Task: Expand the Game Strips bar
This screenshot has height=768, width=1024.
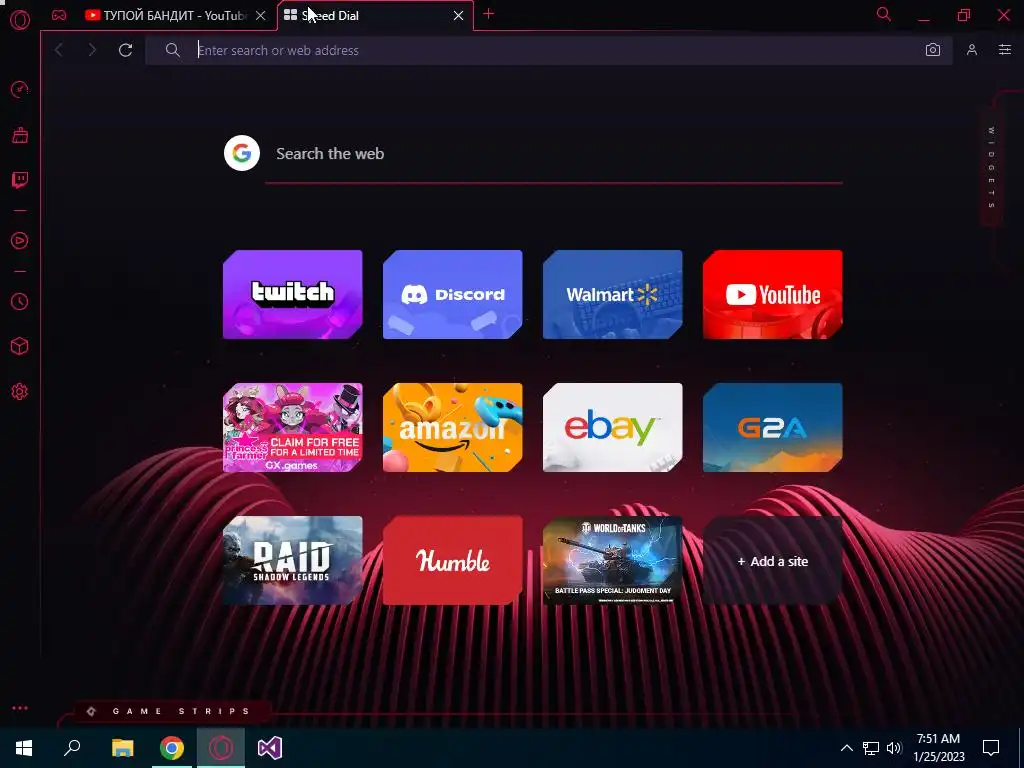Action: click(x=170, y=711)
